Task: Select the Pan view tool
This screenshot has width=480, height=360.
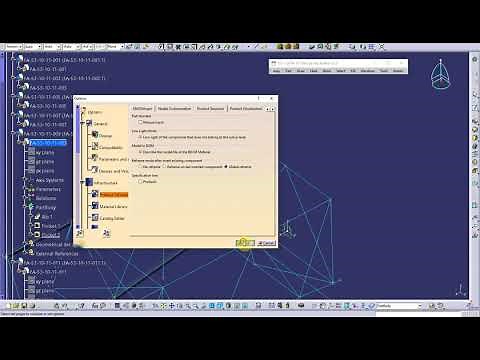Action: 172,305
